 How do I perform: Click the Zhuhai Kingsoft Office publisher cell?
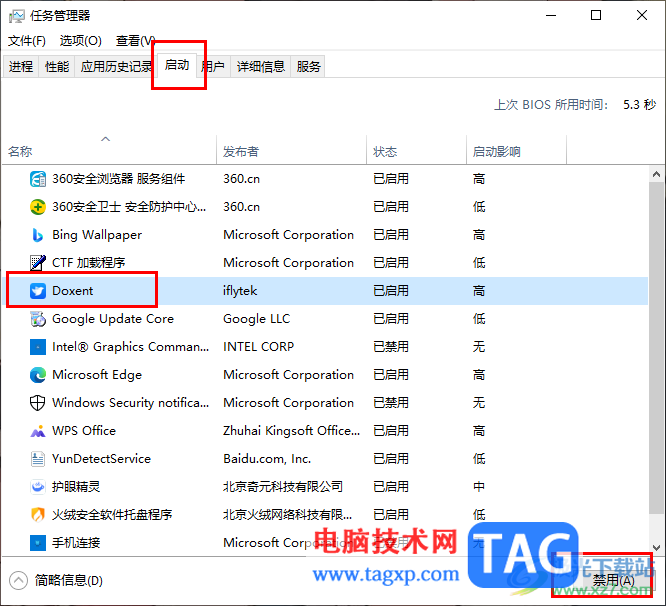coord(291,431)
